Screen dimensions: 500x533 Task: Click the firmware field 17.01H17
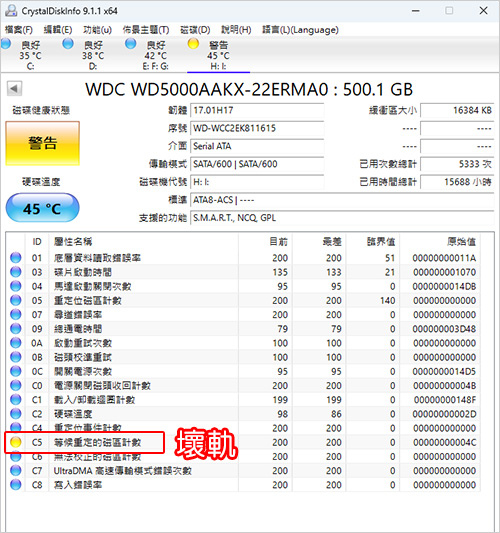click(257, 110)
